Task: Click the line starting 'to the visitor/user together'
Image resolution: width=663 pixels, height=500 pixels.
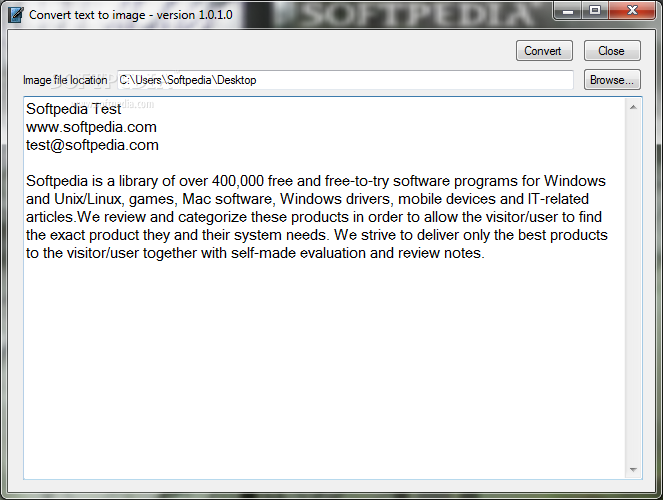Action: 255,253
